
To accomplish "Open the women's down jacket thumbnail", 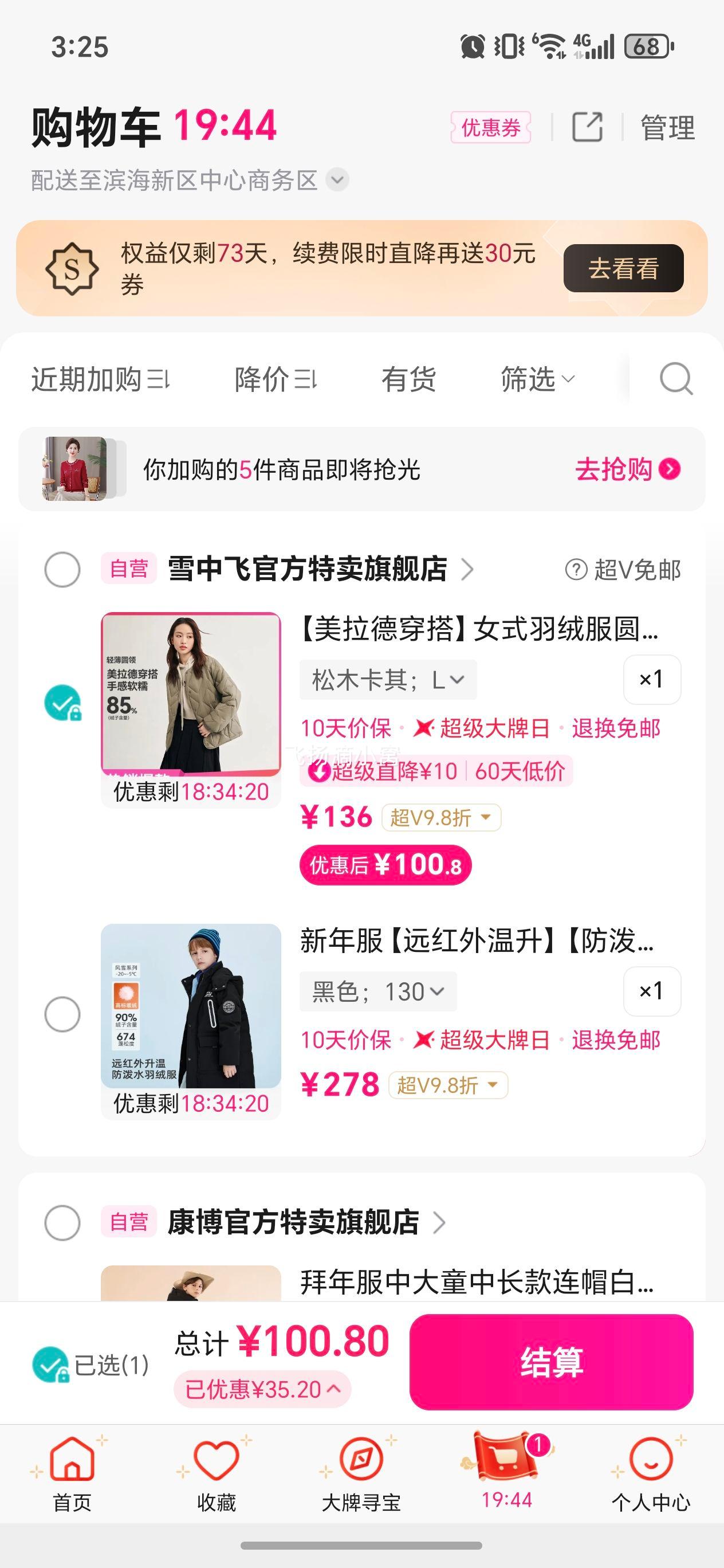I will pyautogui.click(x=190, y=693).
